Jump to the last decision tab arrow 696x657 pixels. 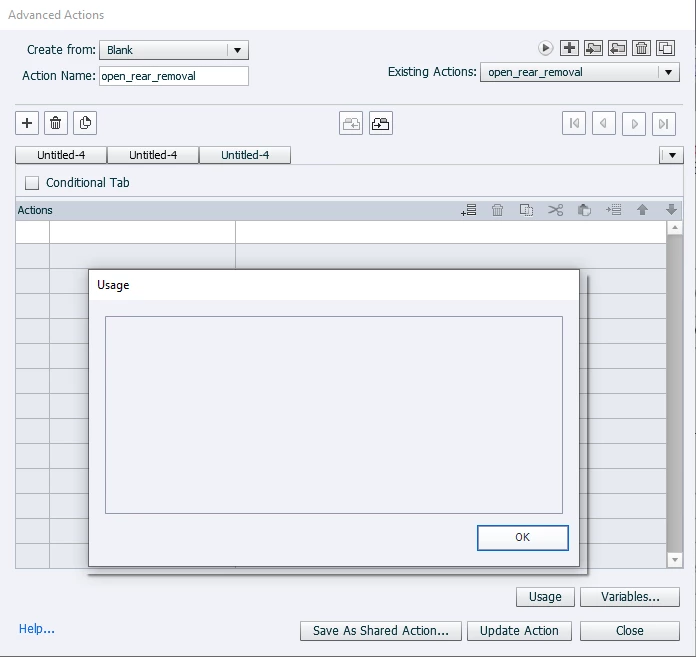664,123
